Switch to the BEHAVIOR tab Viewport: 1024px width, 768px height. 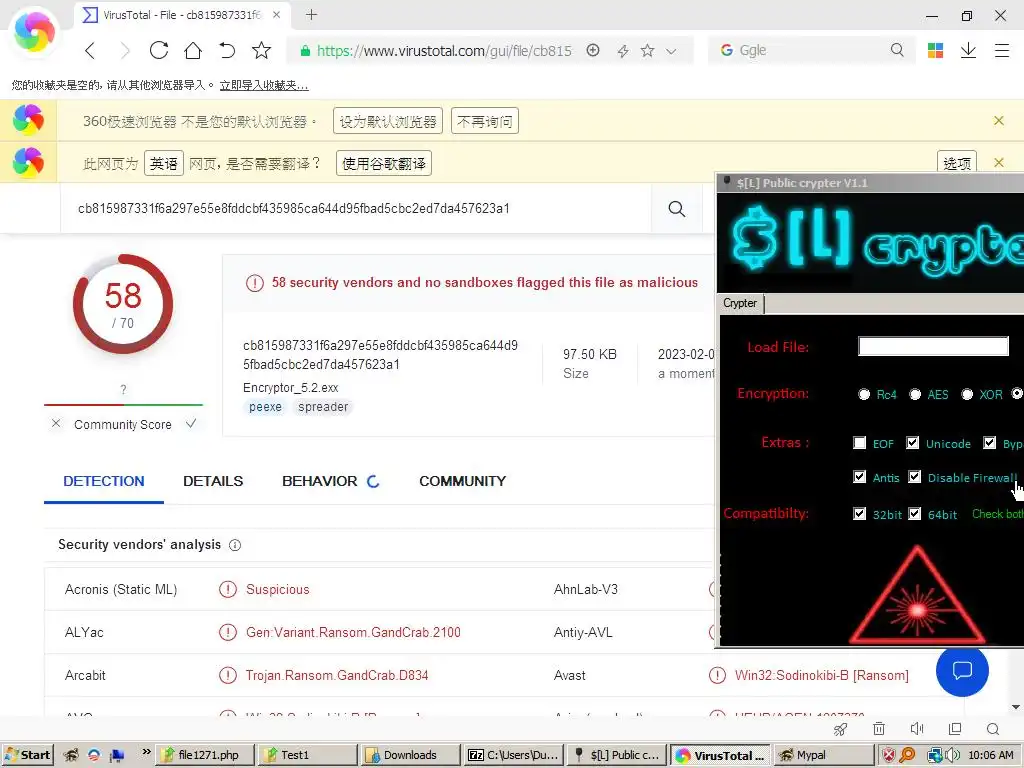tap(330, 481)
